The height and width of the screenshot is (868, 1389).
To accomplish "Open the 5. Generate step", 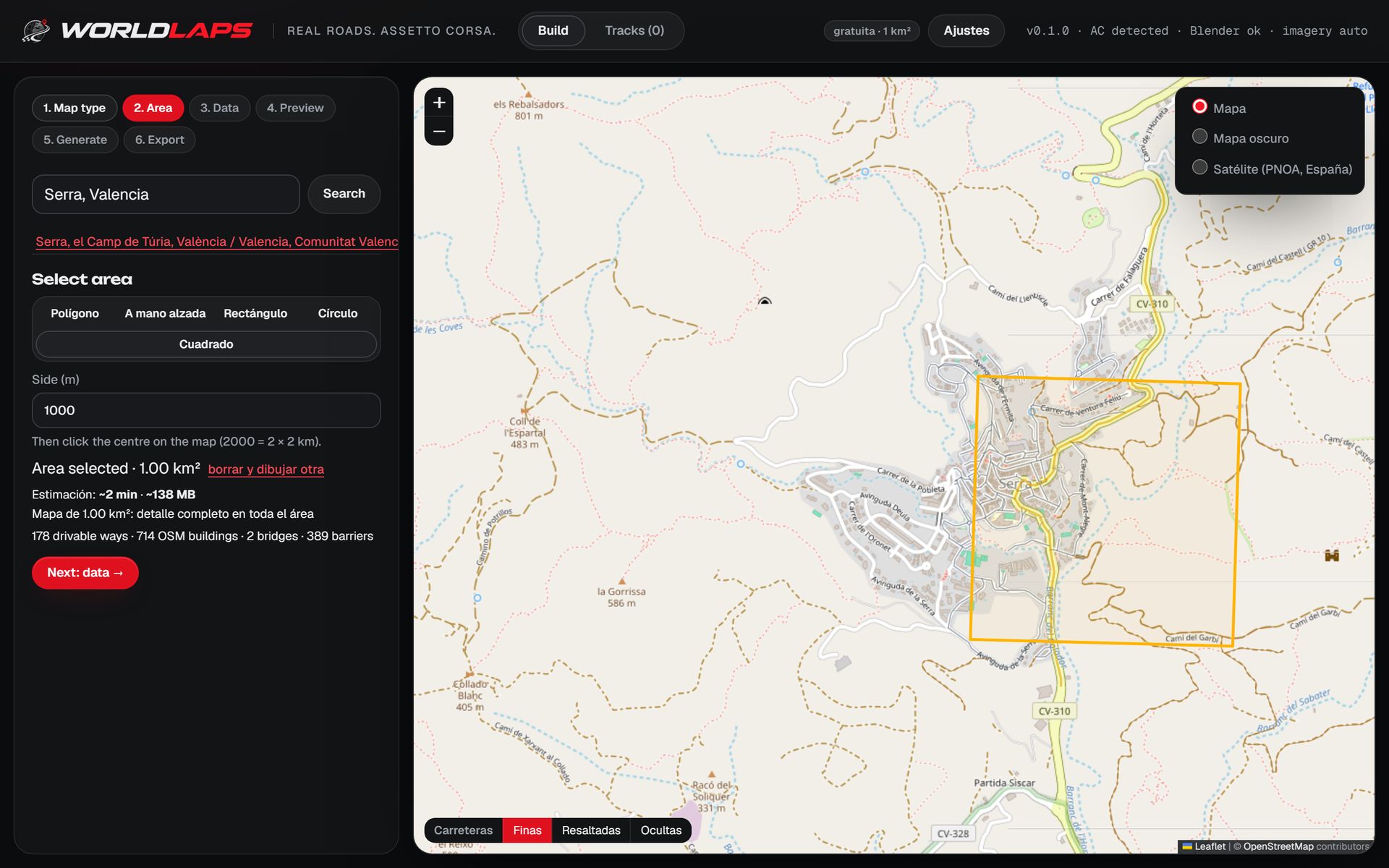I will tap(75, 140).
